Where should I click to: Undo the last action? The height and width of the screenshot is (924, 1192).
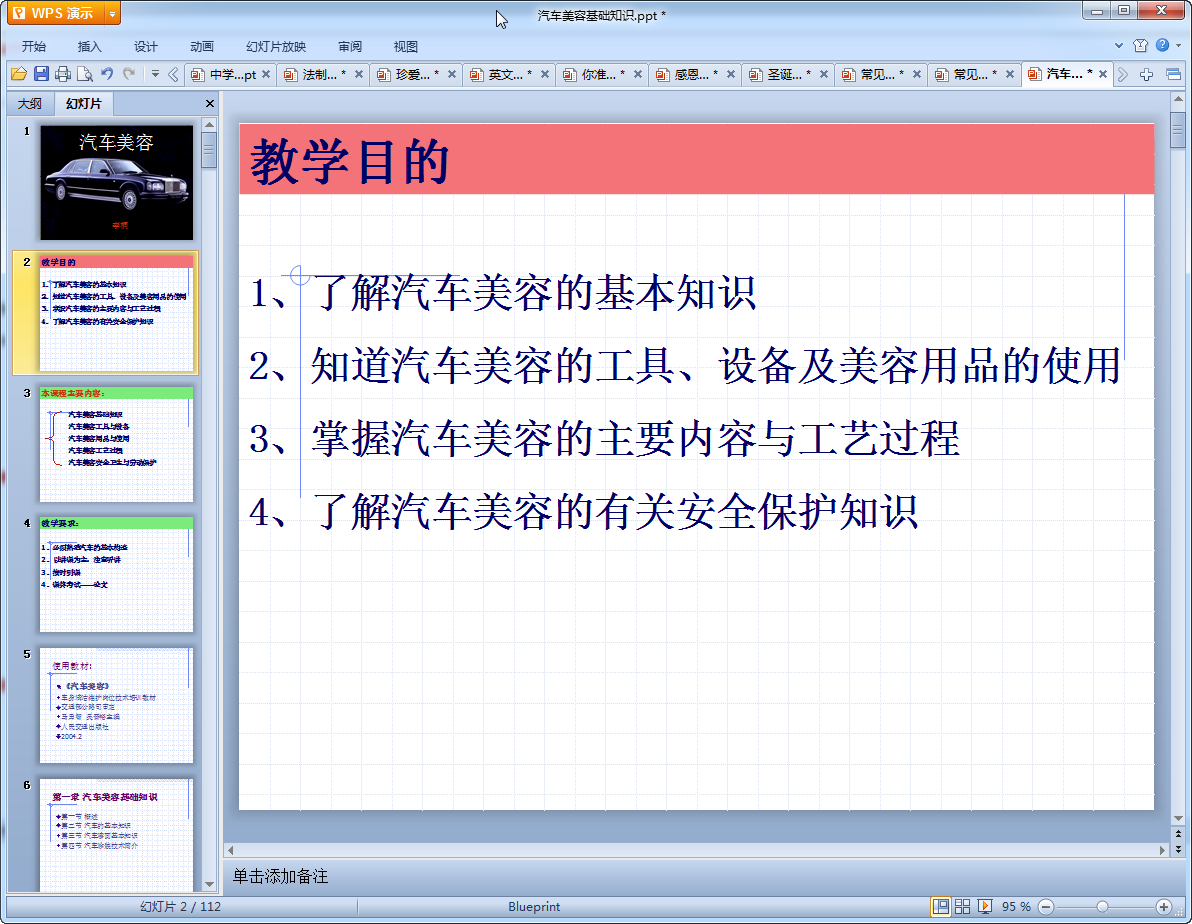click(x=107, y=74)
